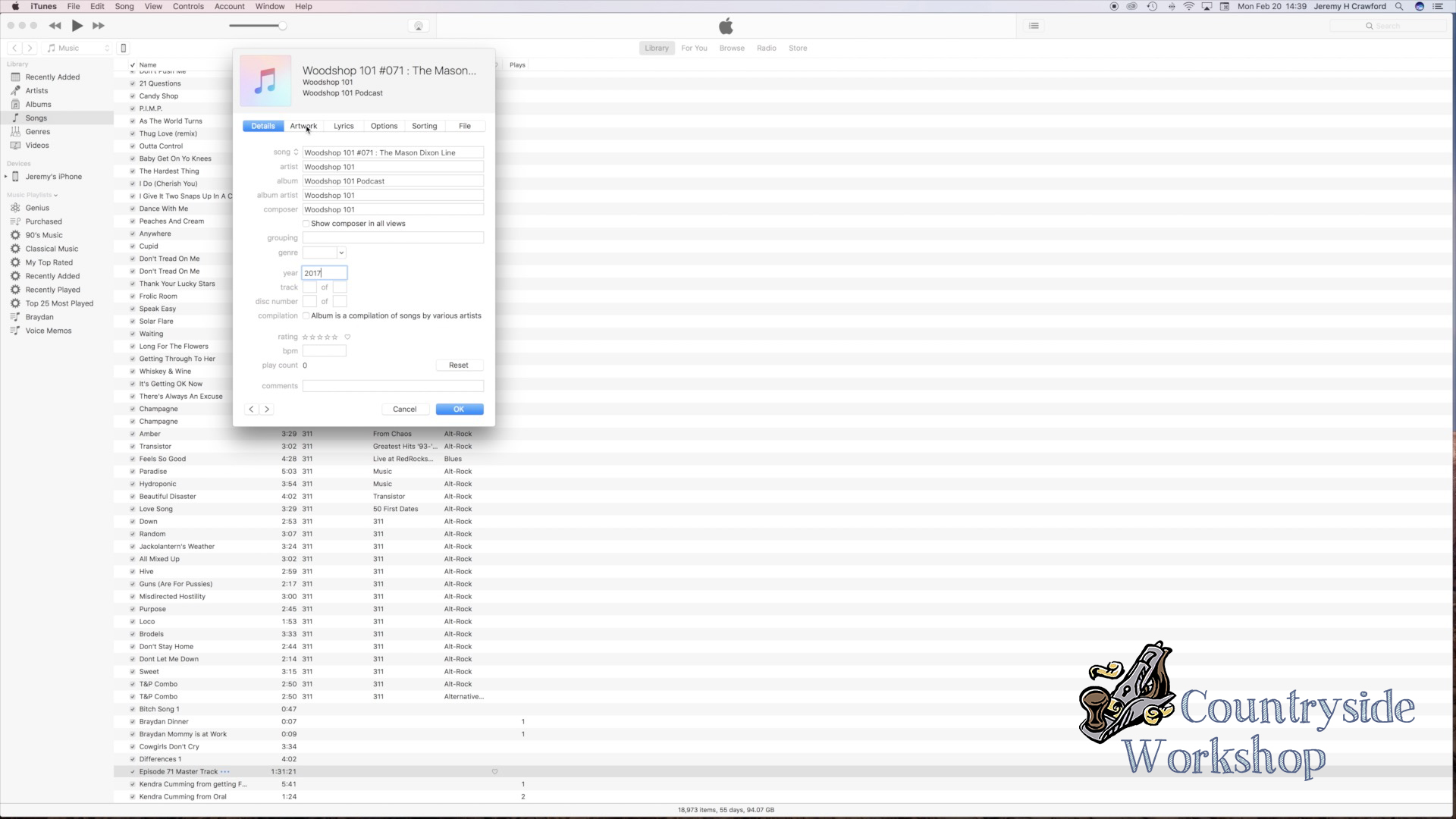The image size is (1456, 819).
Task: Uncheck the Love Song checkbox
Action: (133, 509)
